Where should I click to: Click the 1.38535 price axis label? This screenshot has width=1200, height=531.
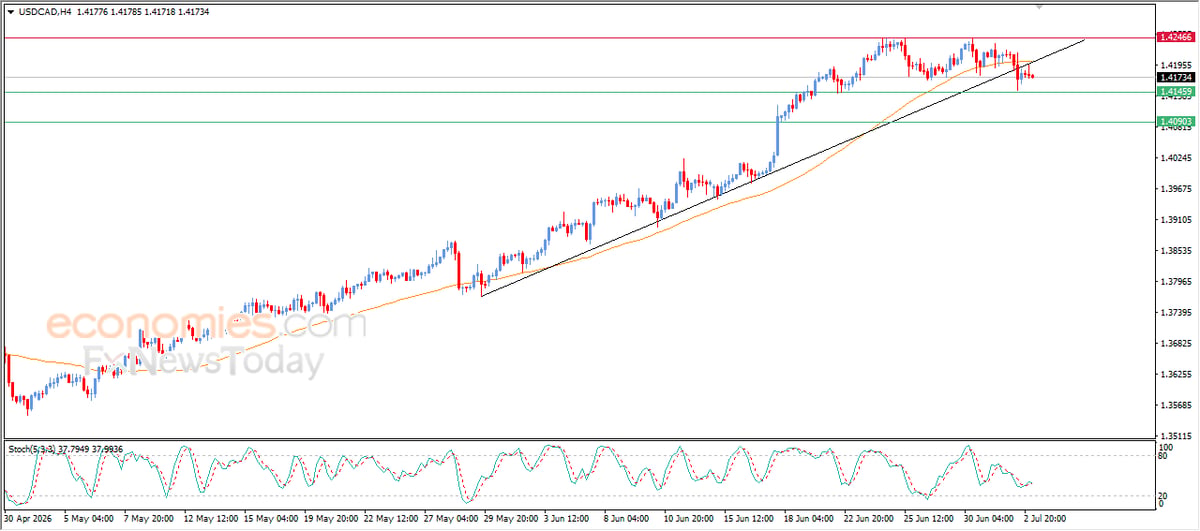coord(1175,251)
